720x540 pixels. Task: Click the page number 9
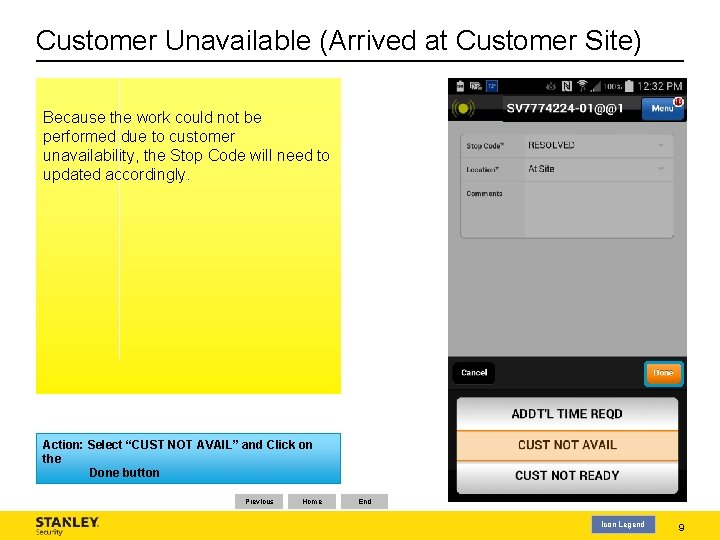click(x=681, y=527)
